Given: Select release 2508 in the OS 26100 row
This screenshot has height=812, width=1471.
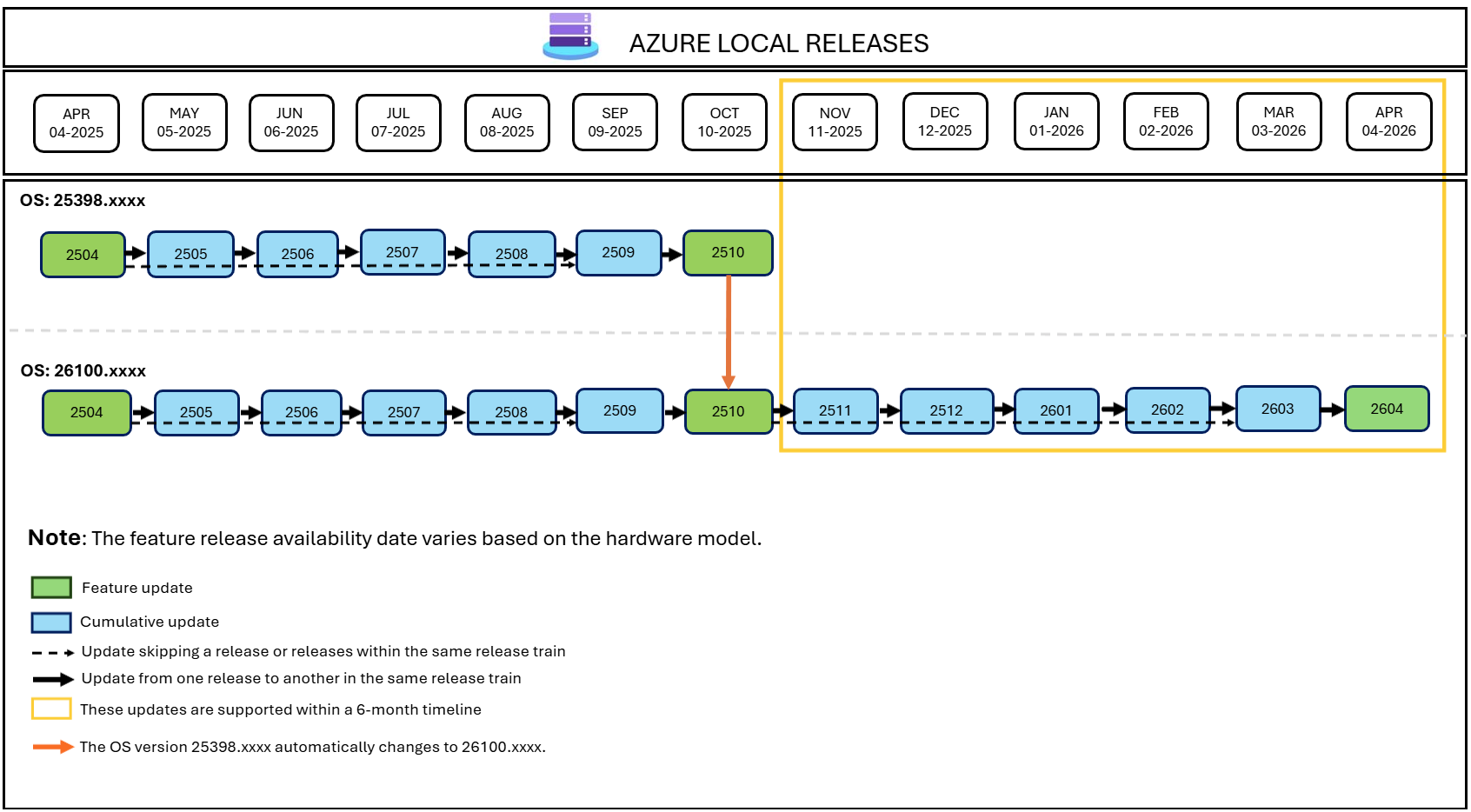Looking at the screenshot, I should click(511, 412).
